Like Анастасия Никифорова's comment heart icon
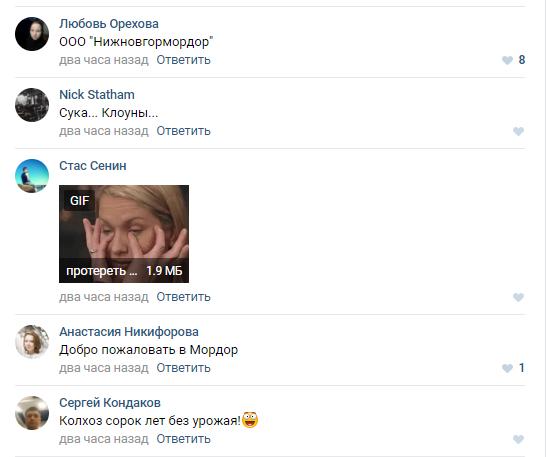Image resolution: width=546 pixels, height=457 pixels. 507,368
